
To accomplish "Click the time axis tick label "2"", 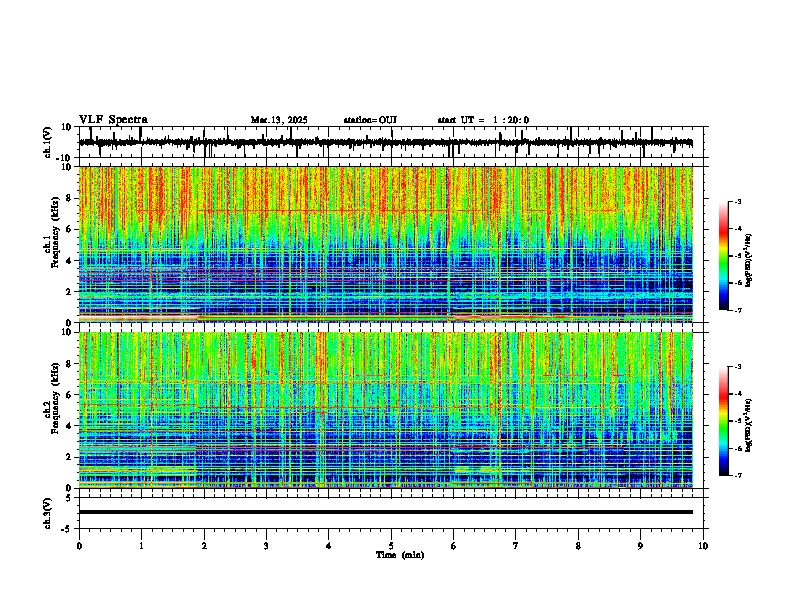I will (x=204, y=546).
